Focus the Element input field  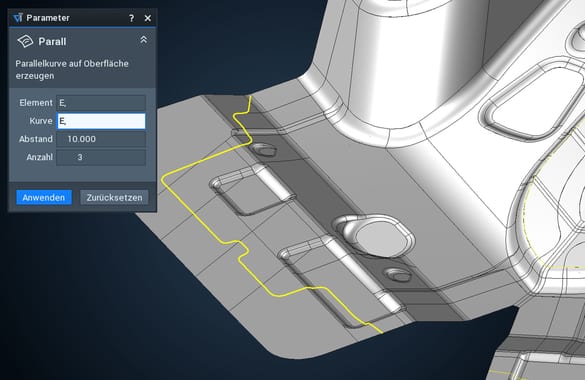[101, 103]
